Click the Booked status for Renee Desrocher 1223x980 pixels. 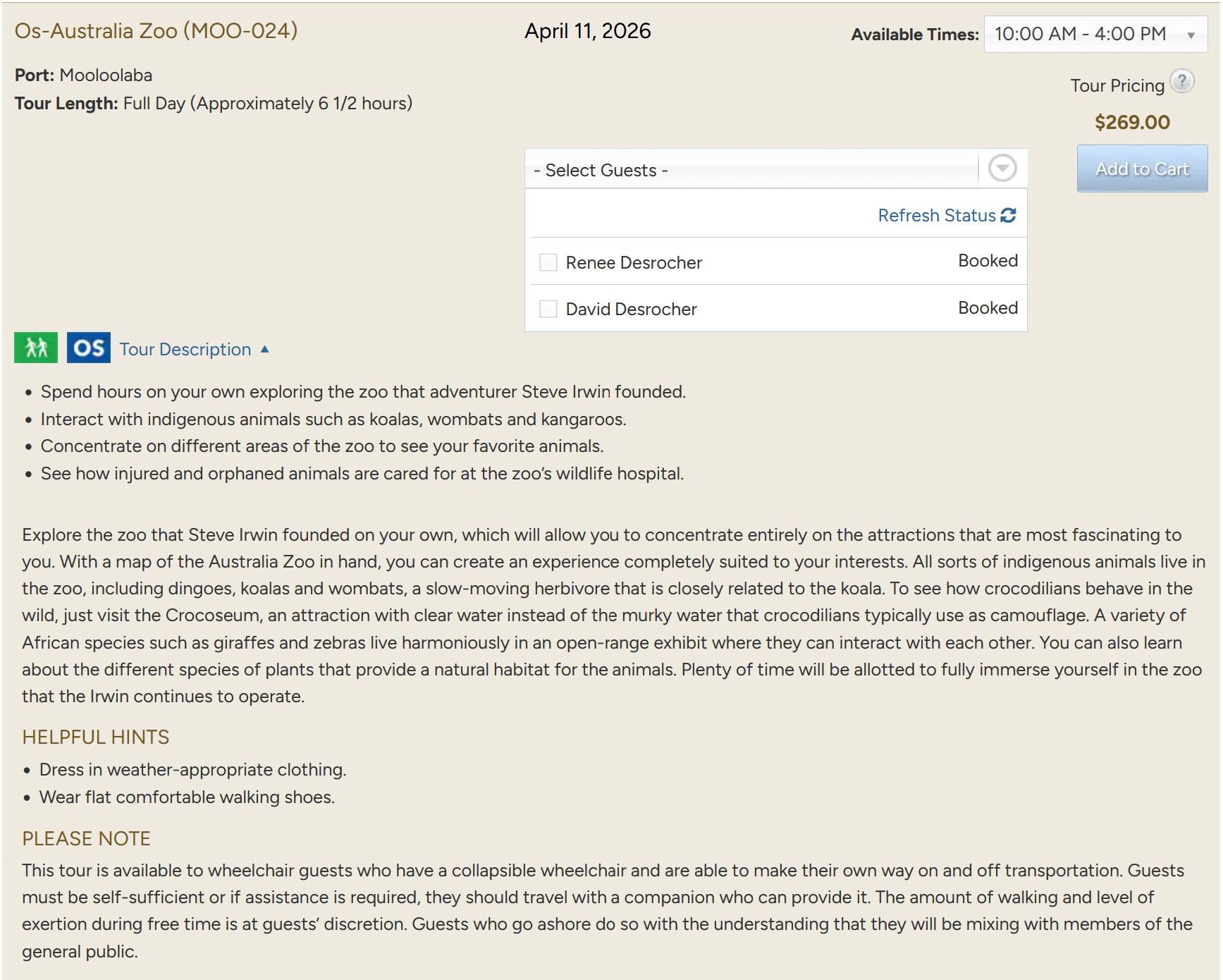coord(987,261)
